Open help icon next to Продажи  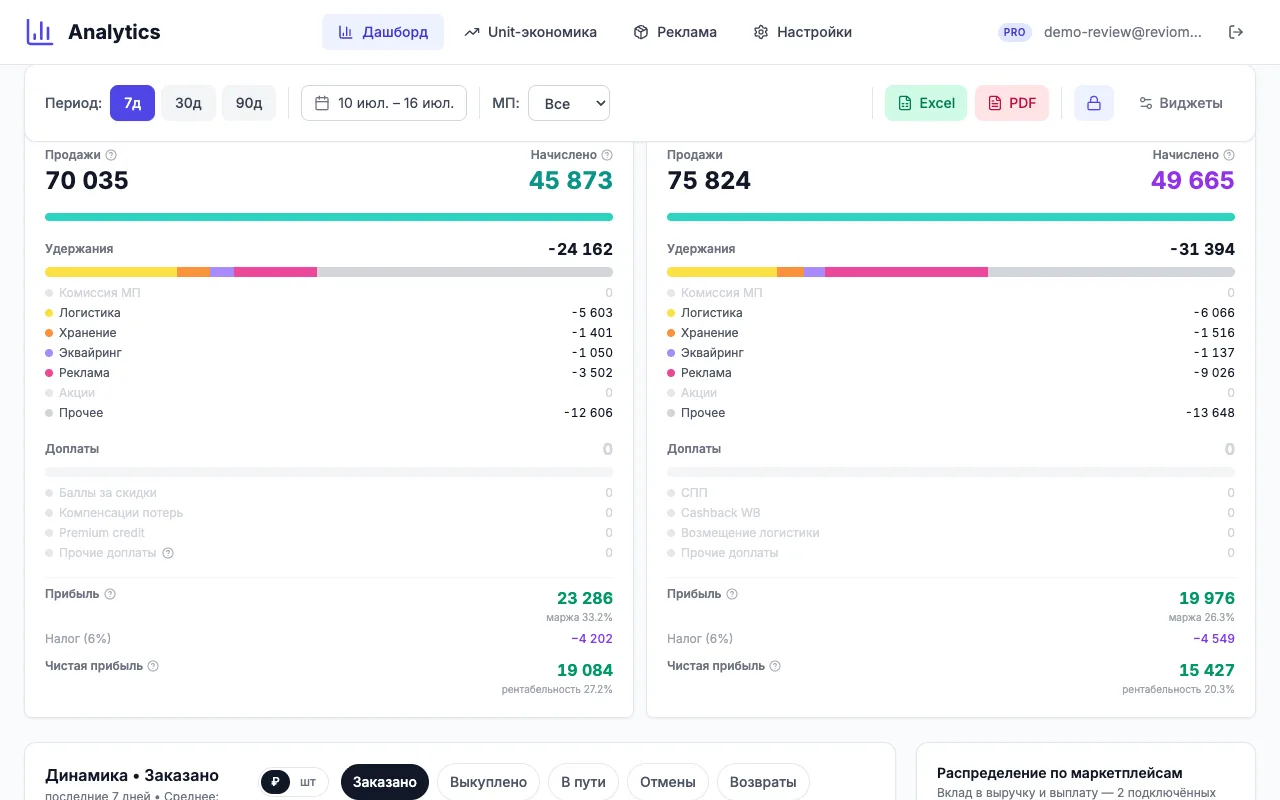[x=111, y=155]
